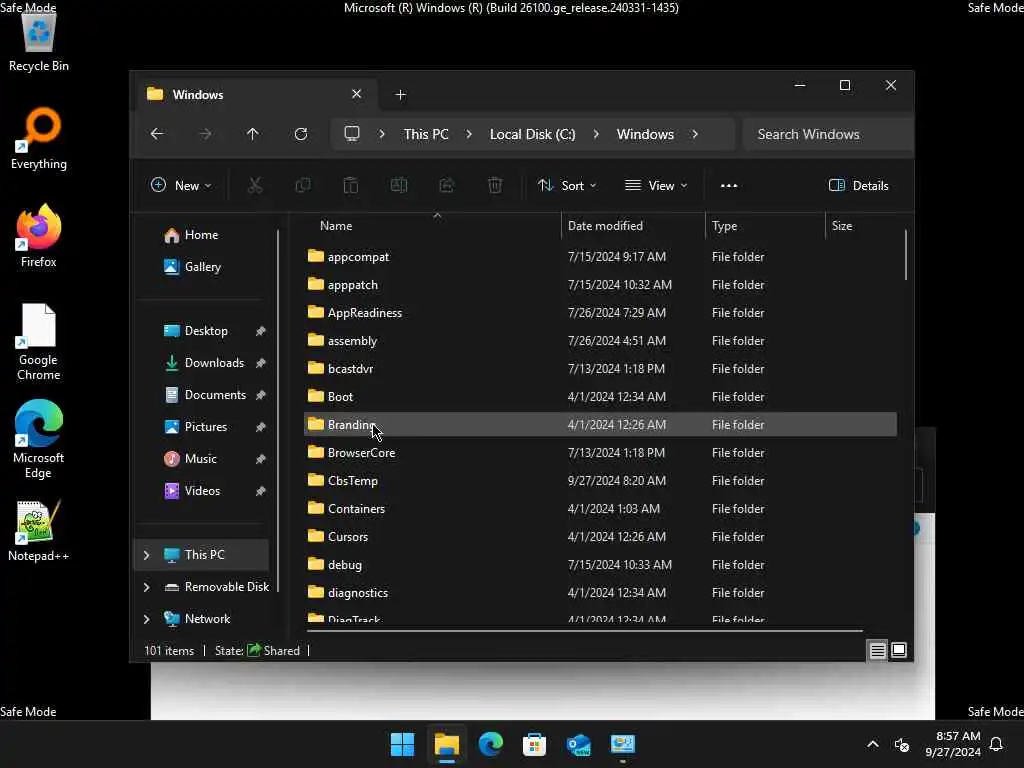
Task: Switch to large thumbnails view icon in status bar
Action: pyautogui.click(x=899, y=650)
